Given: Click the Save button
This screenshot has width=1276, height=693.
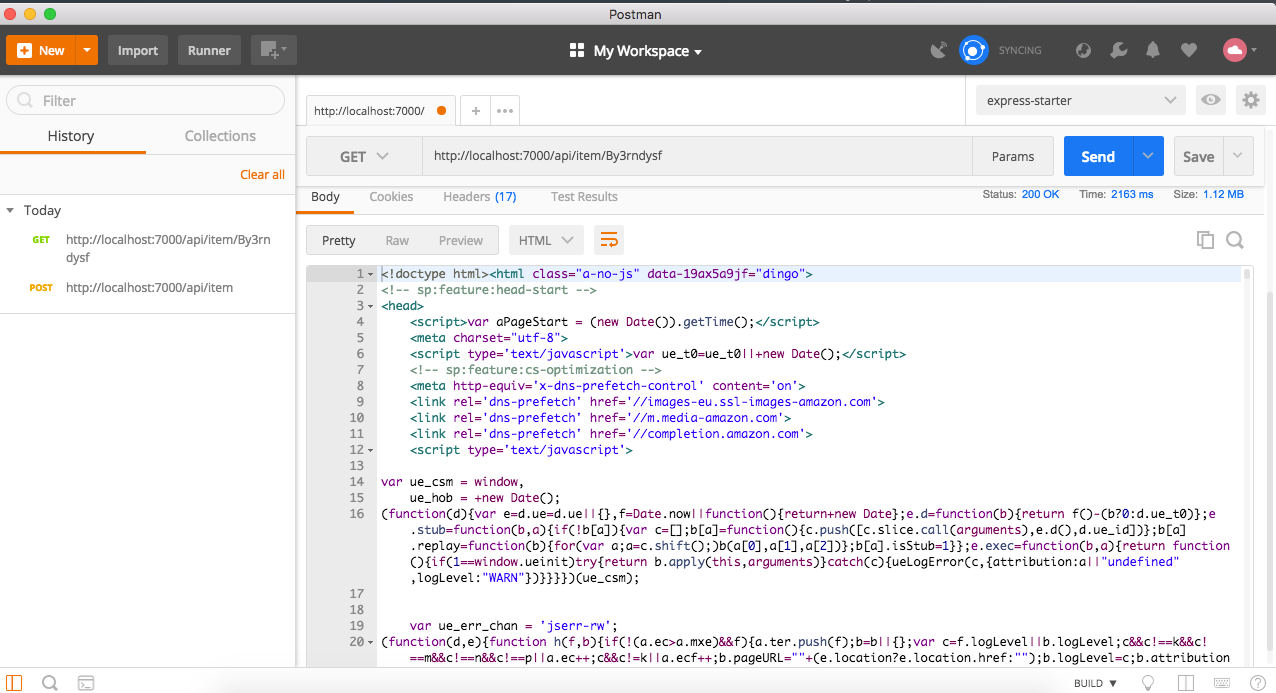Looking at the screenshot, I should [x=1198, y=156].
